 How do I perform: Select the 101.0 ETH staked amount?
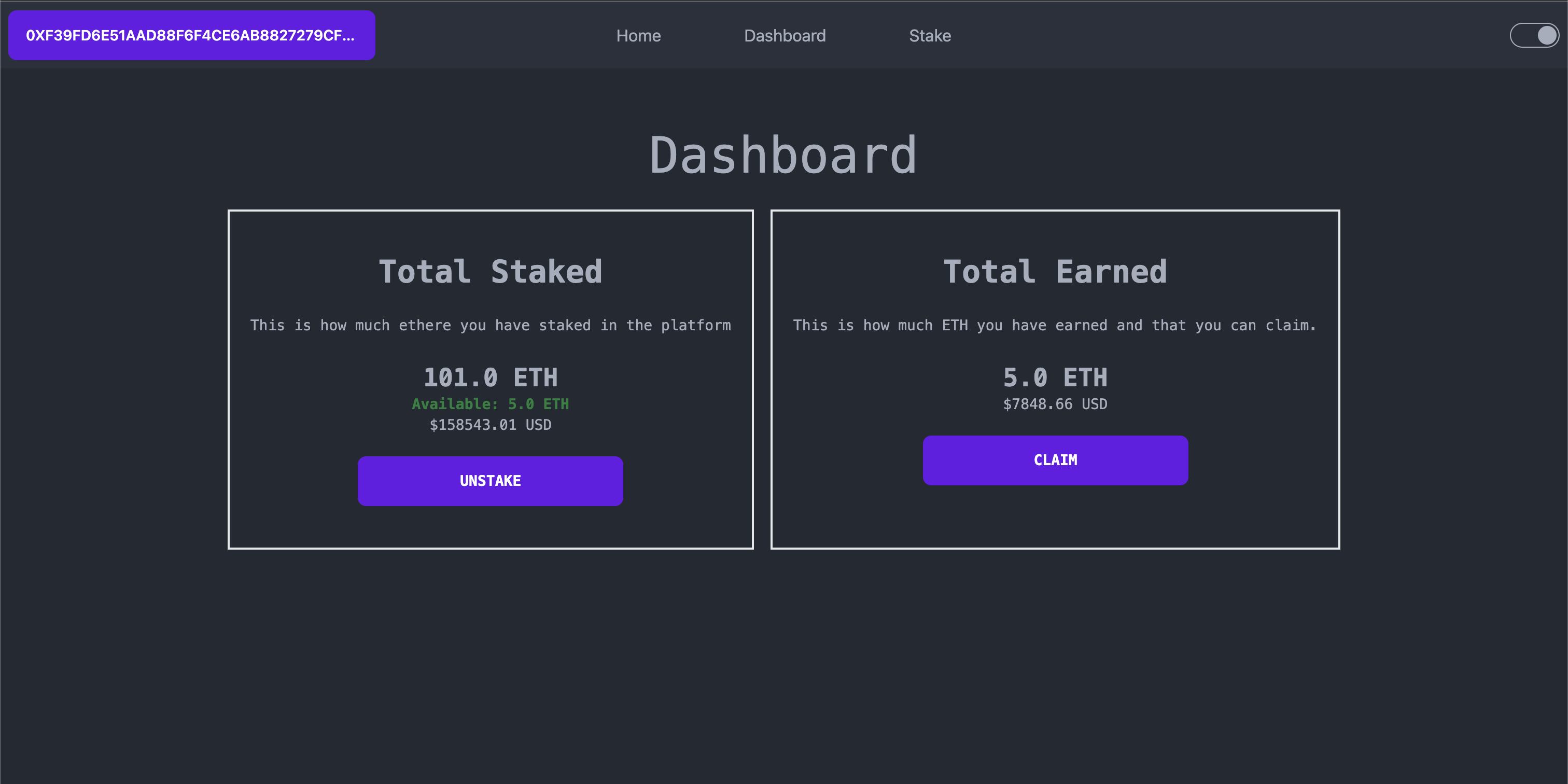(490, 377)
